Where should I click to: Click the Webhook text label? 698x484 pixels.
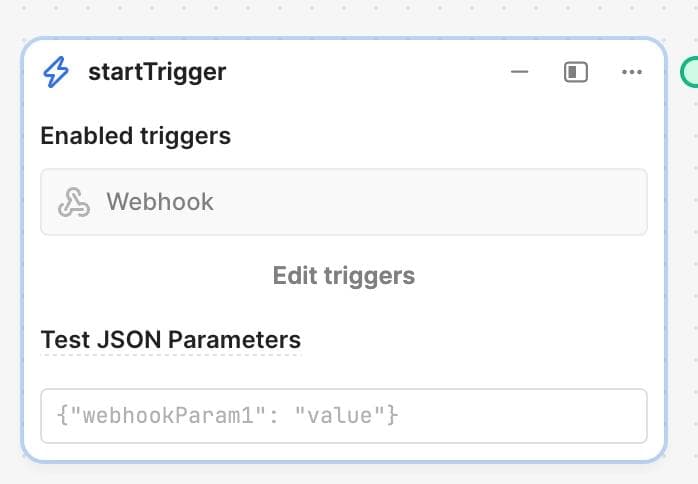(x=160, y=202)
